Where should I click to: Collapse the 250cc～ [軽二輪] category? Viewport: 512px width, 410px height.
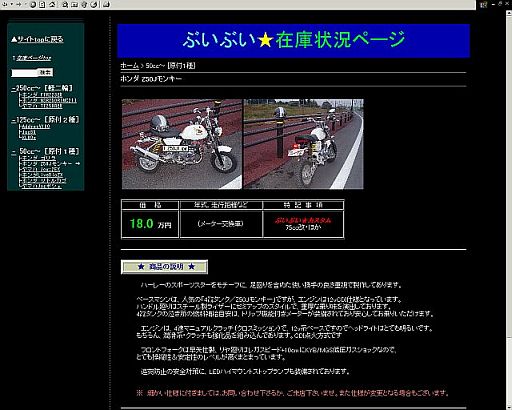[x=13, y=89]
